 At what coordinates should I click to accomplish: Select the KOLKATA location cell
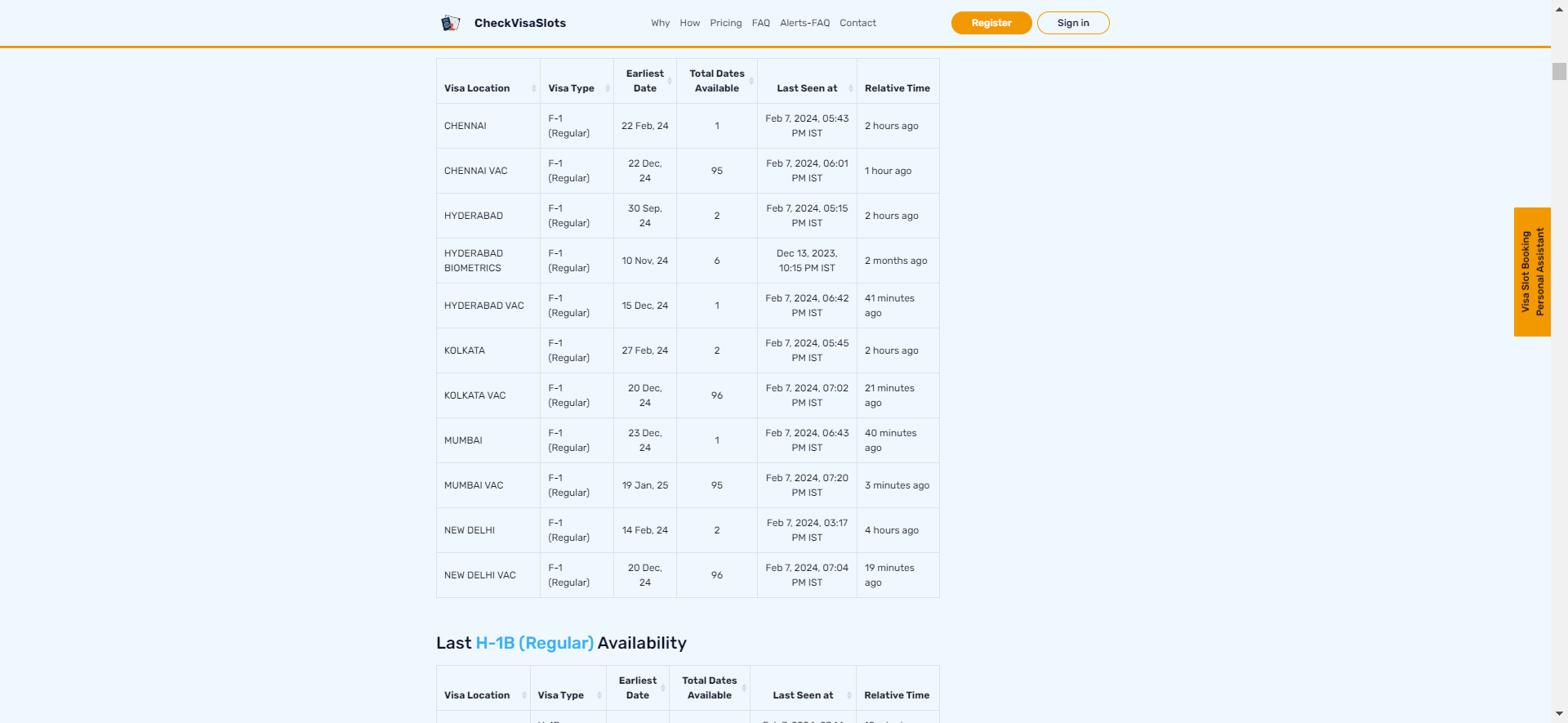coord(488,350)
